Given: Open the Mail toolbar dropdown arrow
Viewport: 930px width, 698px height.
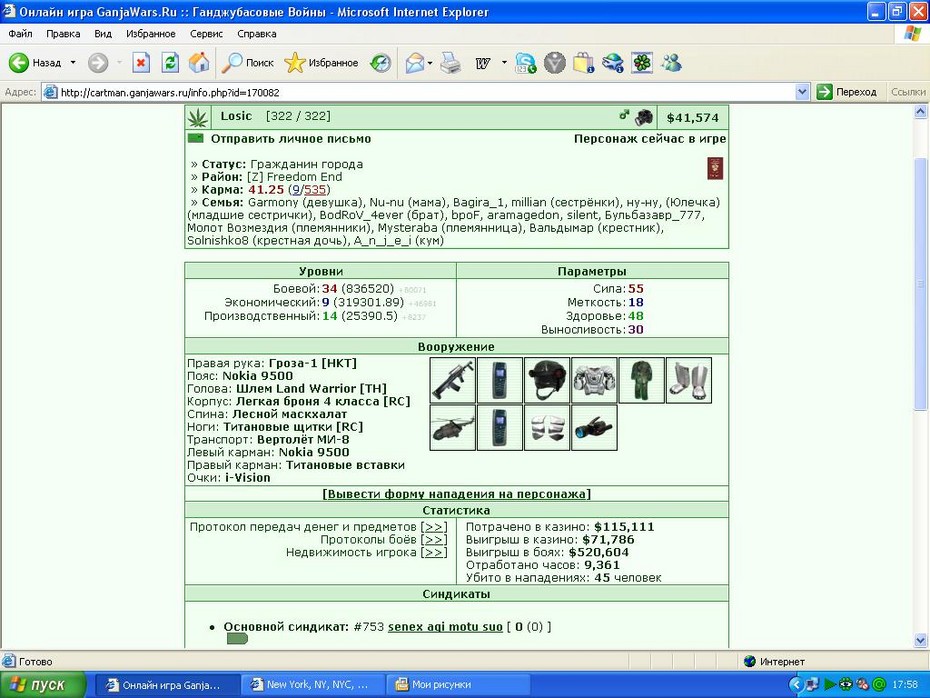Looking at the screenshot, I should click(429, 62).
